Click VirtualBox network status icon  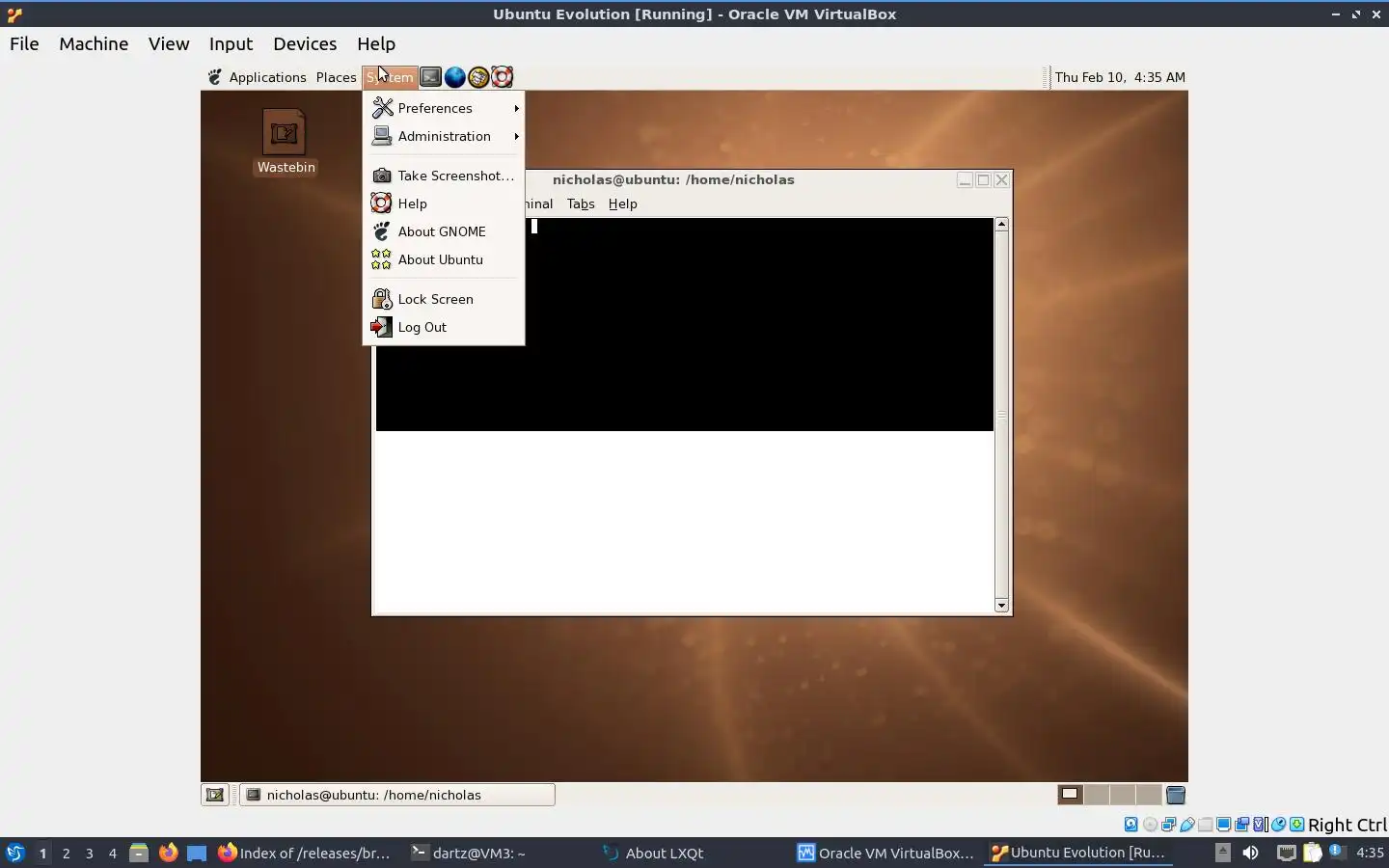point(1168,825)
